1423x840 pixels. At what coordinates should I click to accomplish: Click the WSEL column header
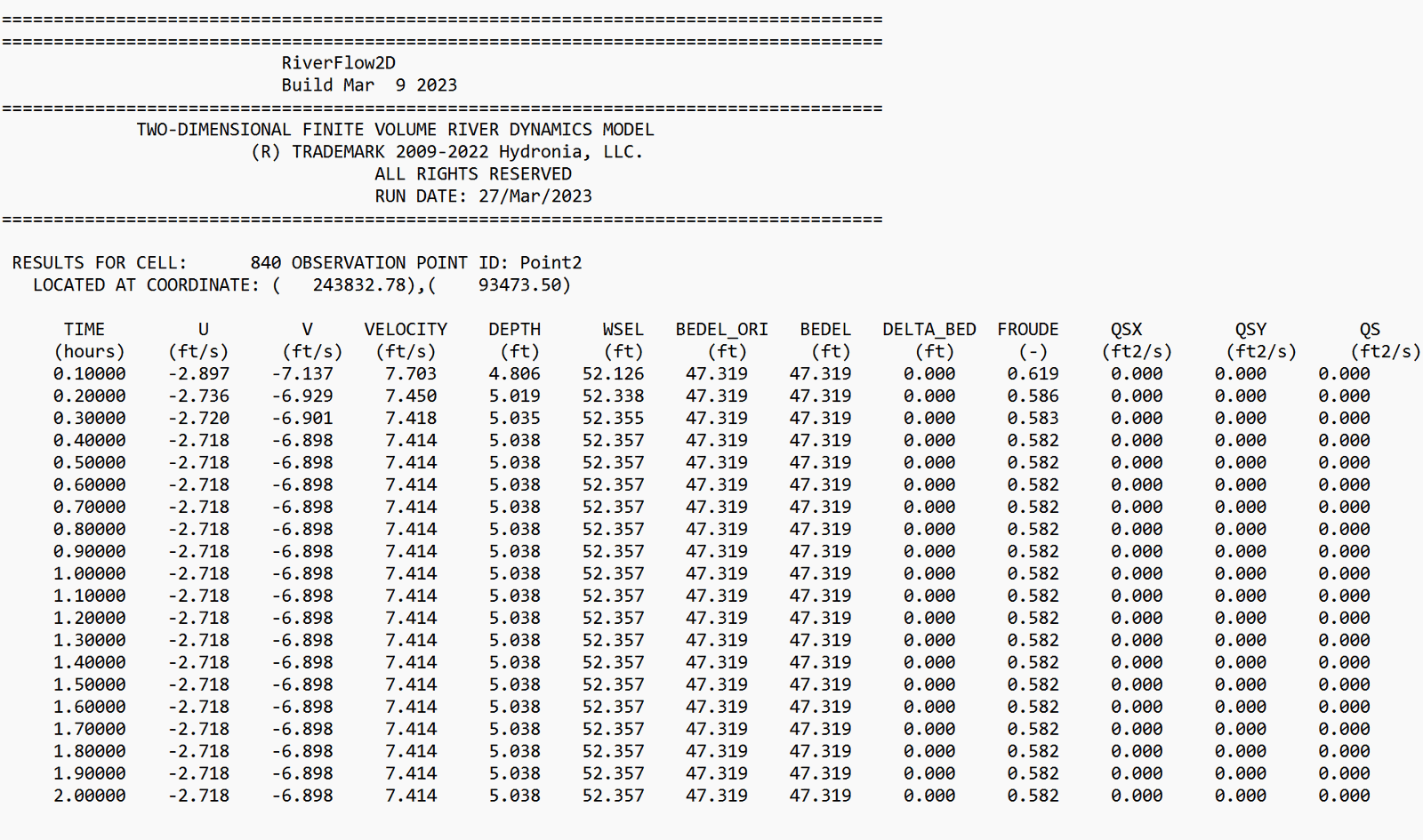point(623,330)
